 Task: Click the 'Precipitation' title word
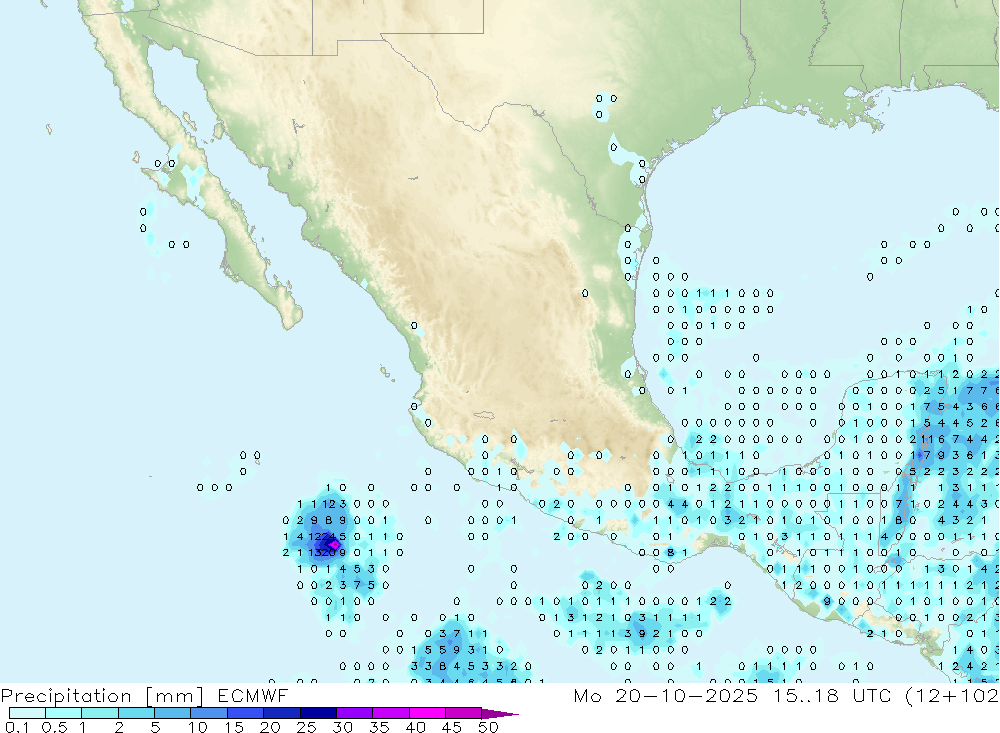66,696
